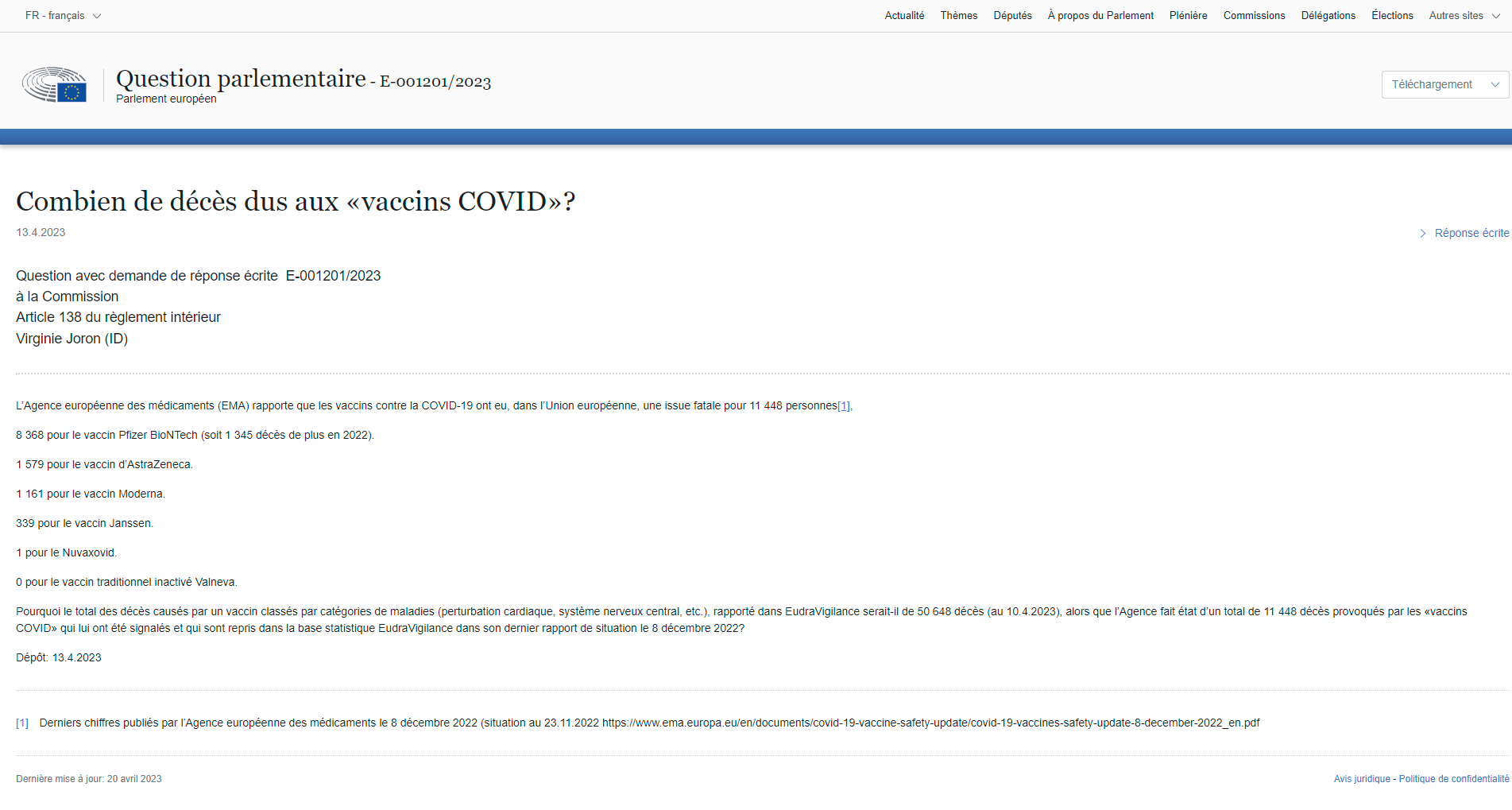This screenshot has width=1512, height=810.
Task: Click footnote reference [1] after 11 448 personnes
Action: [x=844, y=406]
